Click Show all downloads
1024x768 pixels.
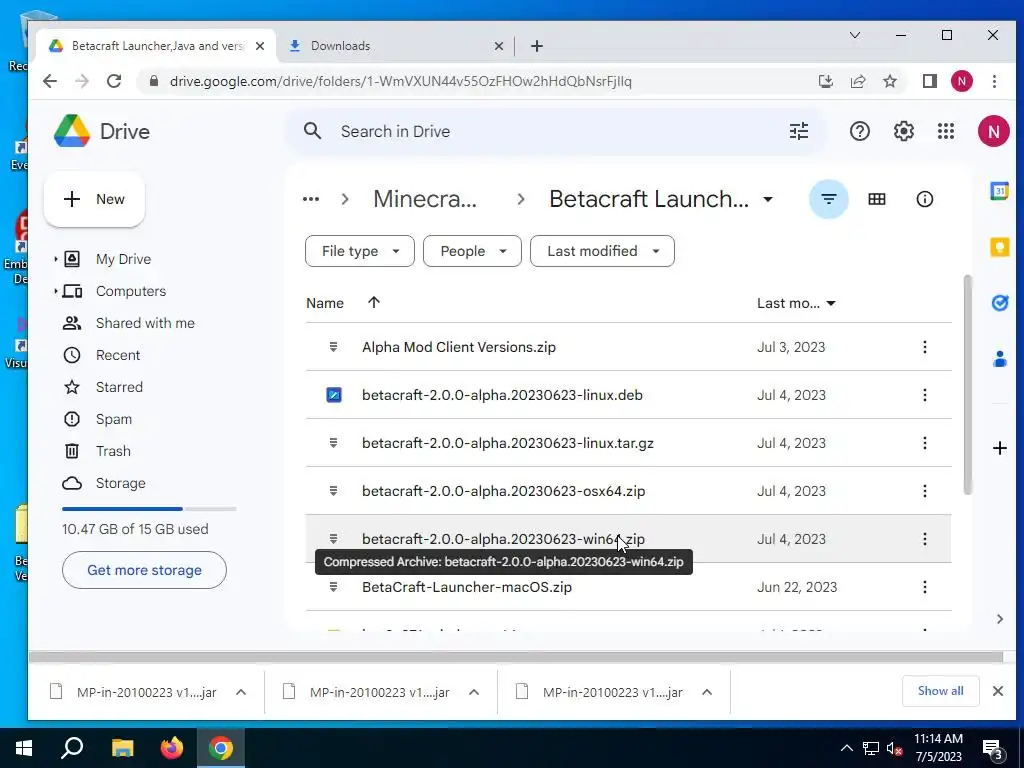pos(940,691)
